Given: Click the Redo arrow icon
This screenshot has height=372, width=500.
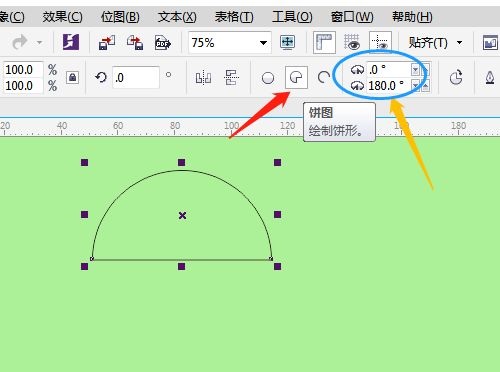Looking at the screenshot, I should point(19,42).
